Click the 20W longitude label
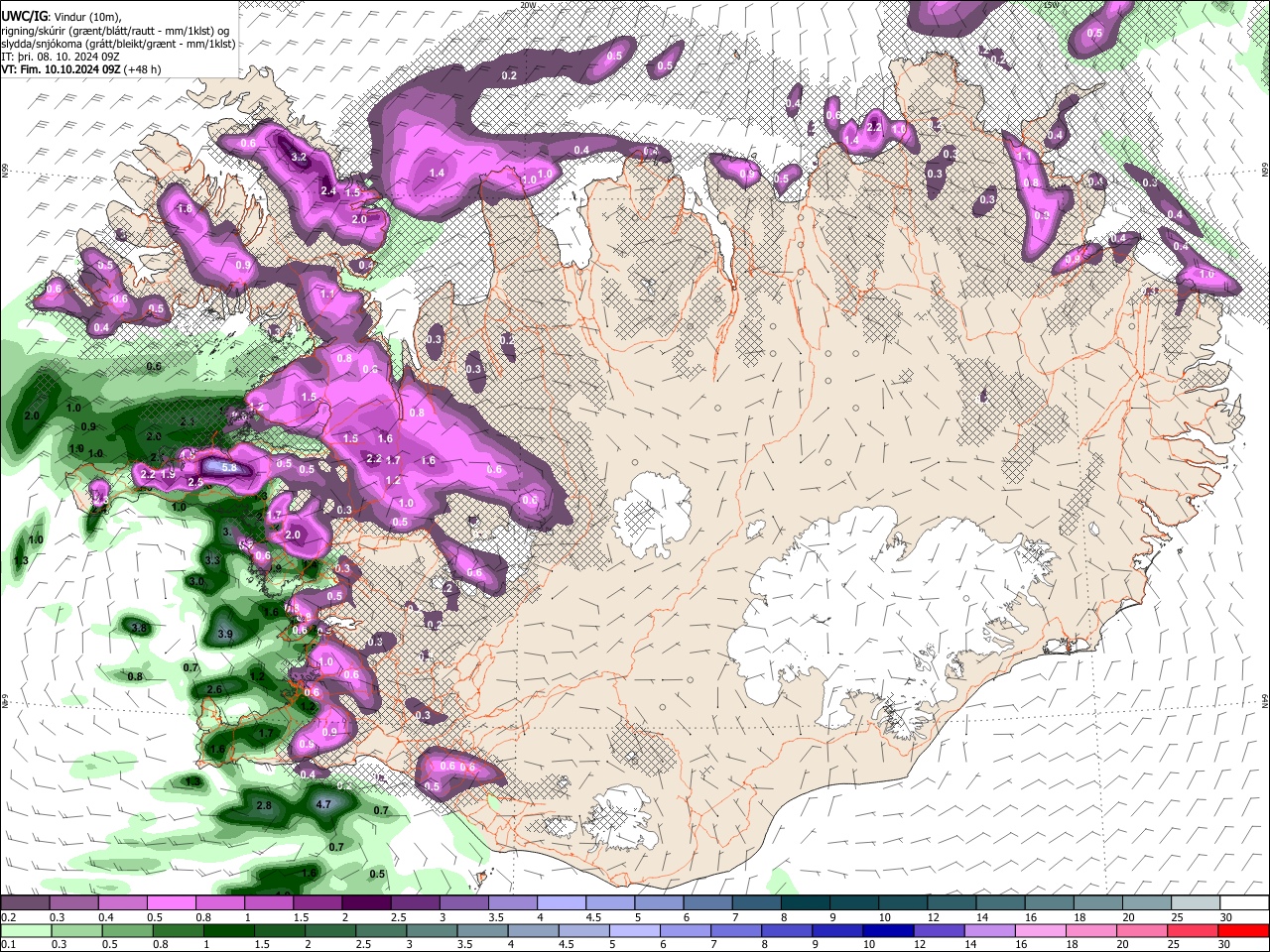This screenshot has width=1270, height=952. point(528,5)
